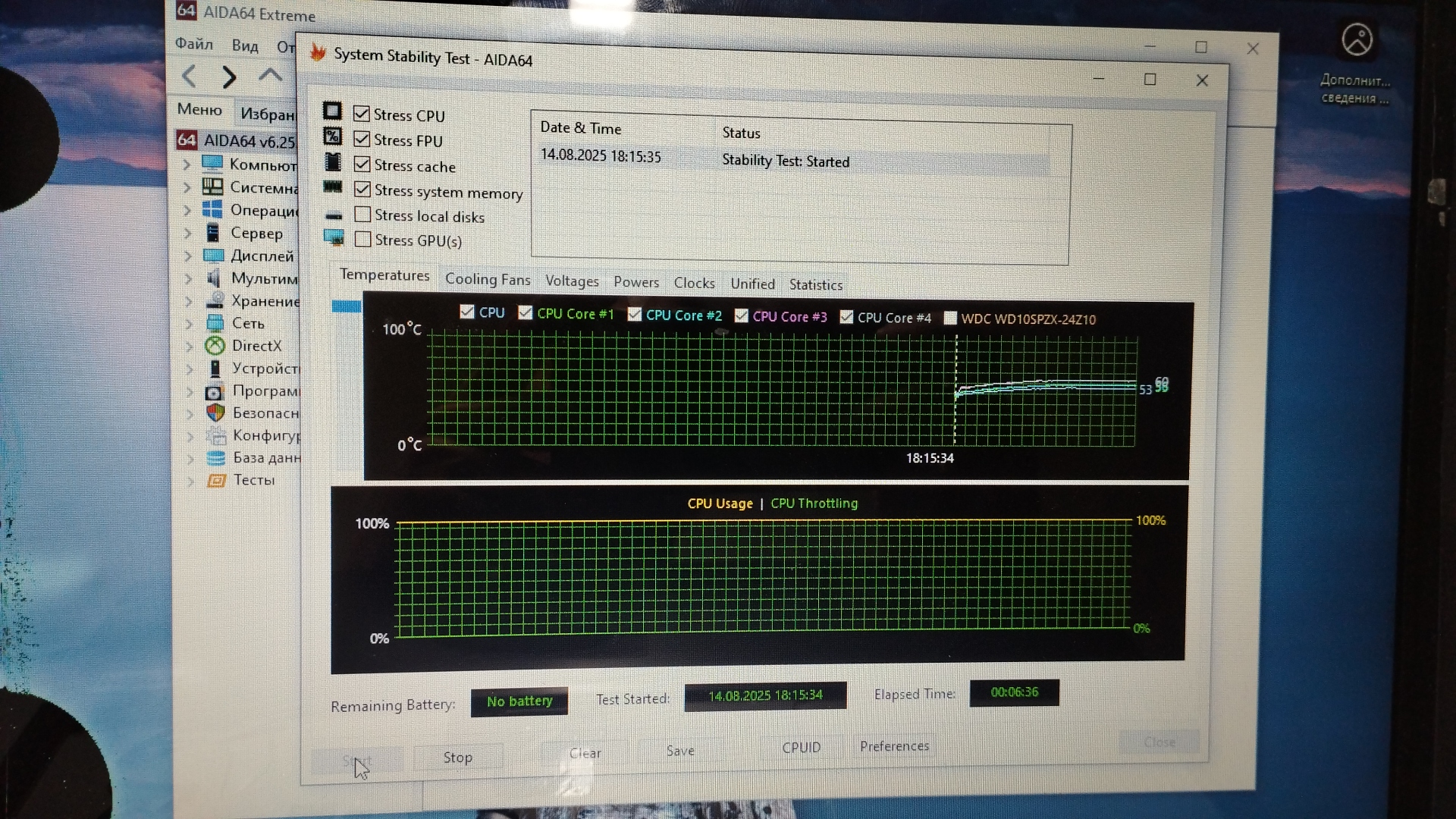Click the Безопасность shield icon in the tree
The image size is (1456, 819).
[215, 413]
